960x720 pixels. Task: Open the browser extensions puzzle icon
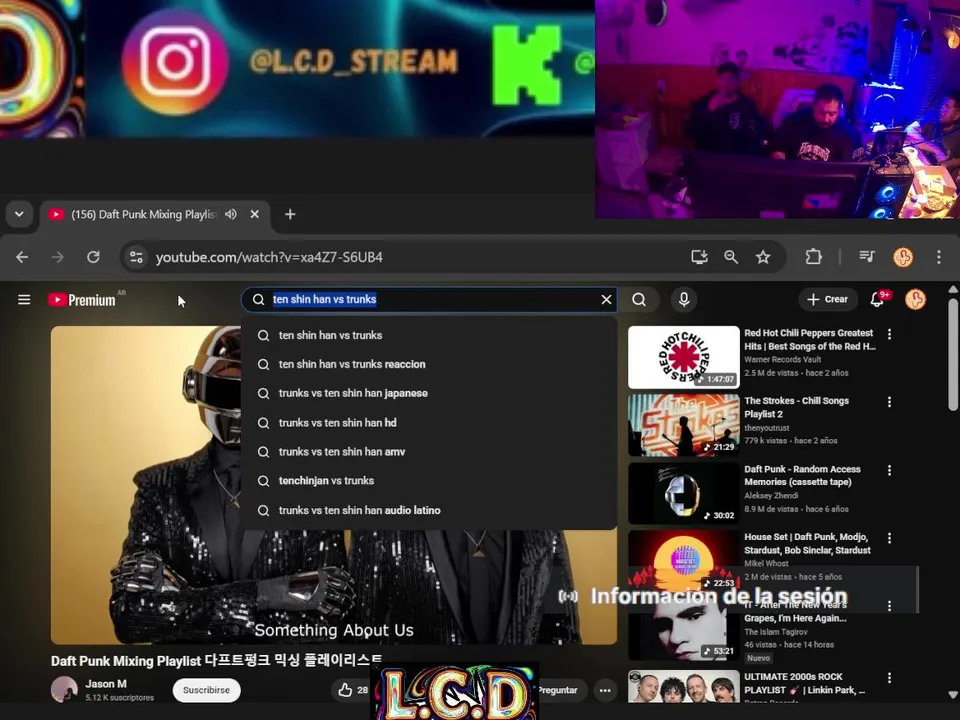(813, 257)
